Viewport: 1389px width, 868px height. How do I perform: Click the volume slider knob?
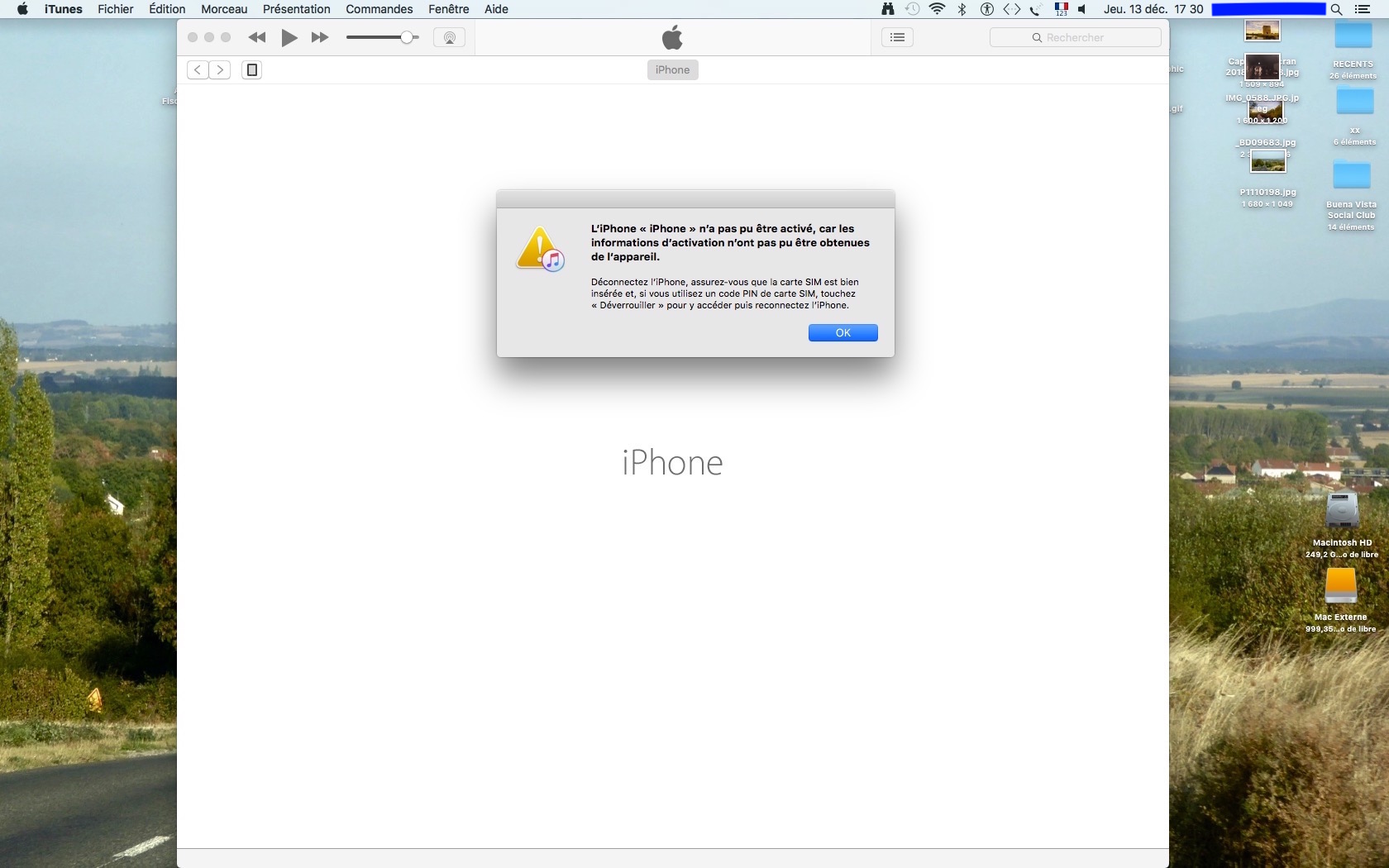pos(407,37)
